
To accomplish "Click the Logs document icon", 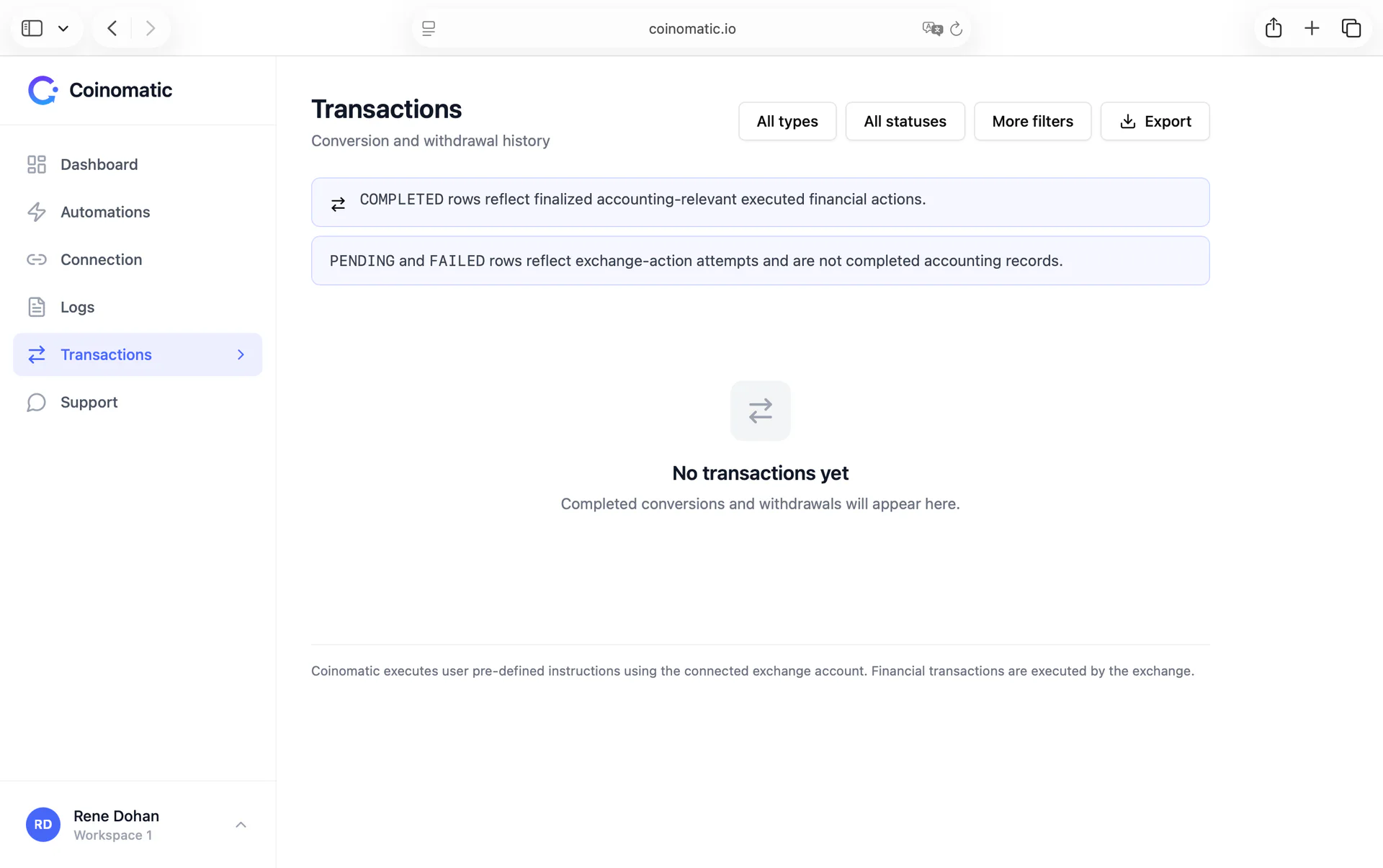I will click(x=37, y=307).
